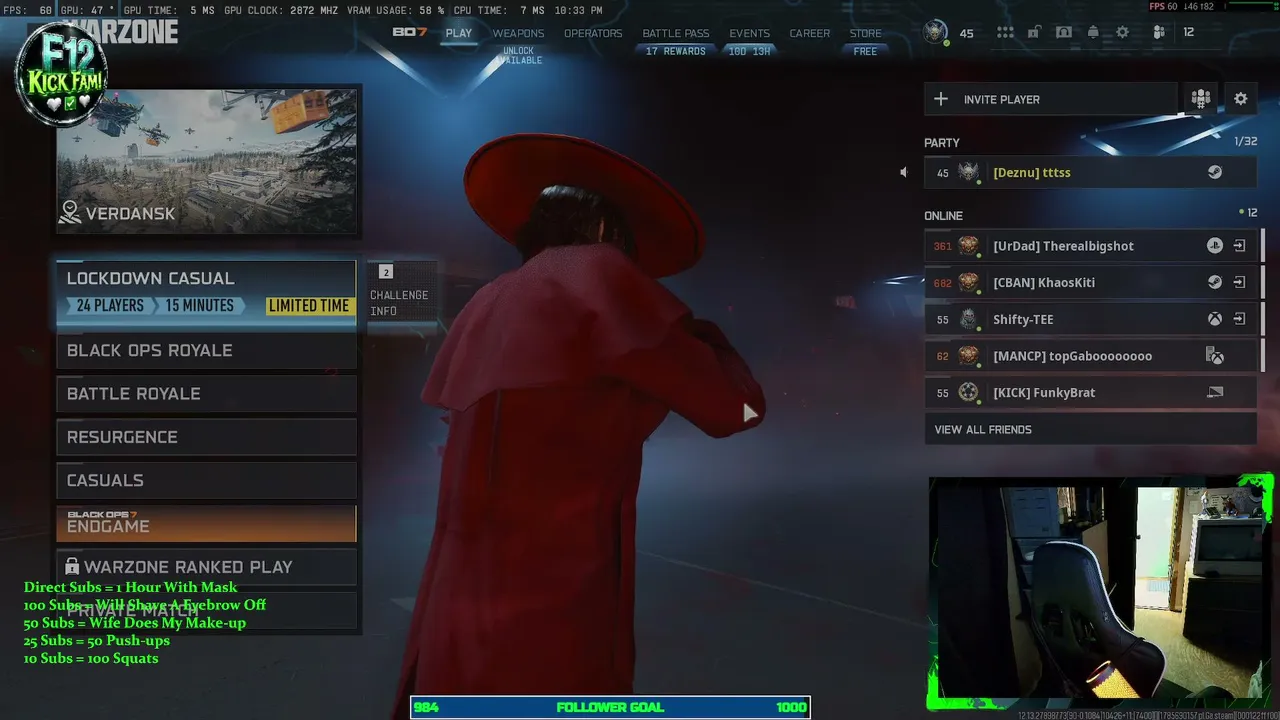The height and width of the screenshot is (720, 1280).
Task: Click Therealbigshot's rank emblem
Action: click(x=968, y=246)
